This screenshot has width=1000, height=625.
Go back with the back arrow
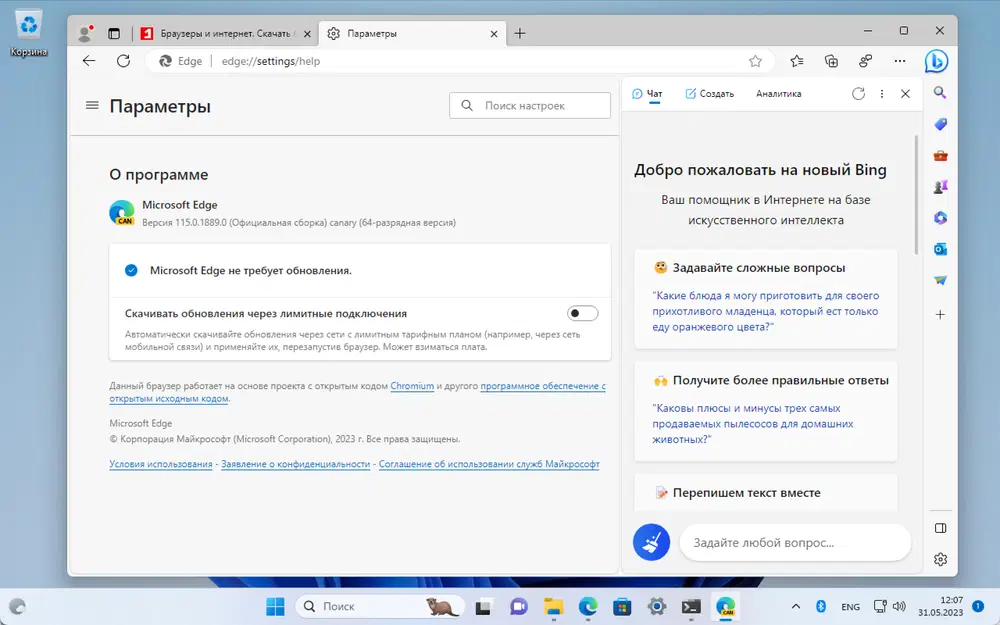[89, 61]
